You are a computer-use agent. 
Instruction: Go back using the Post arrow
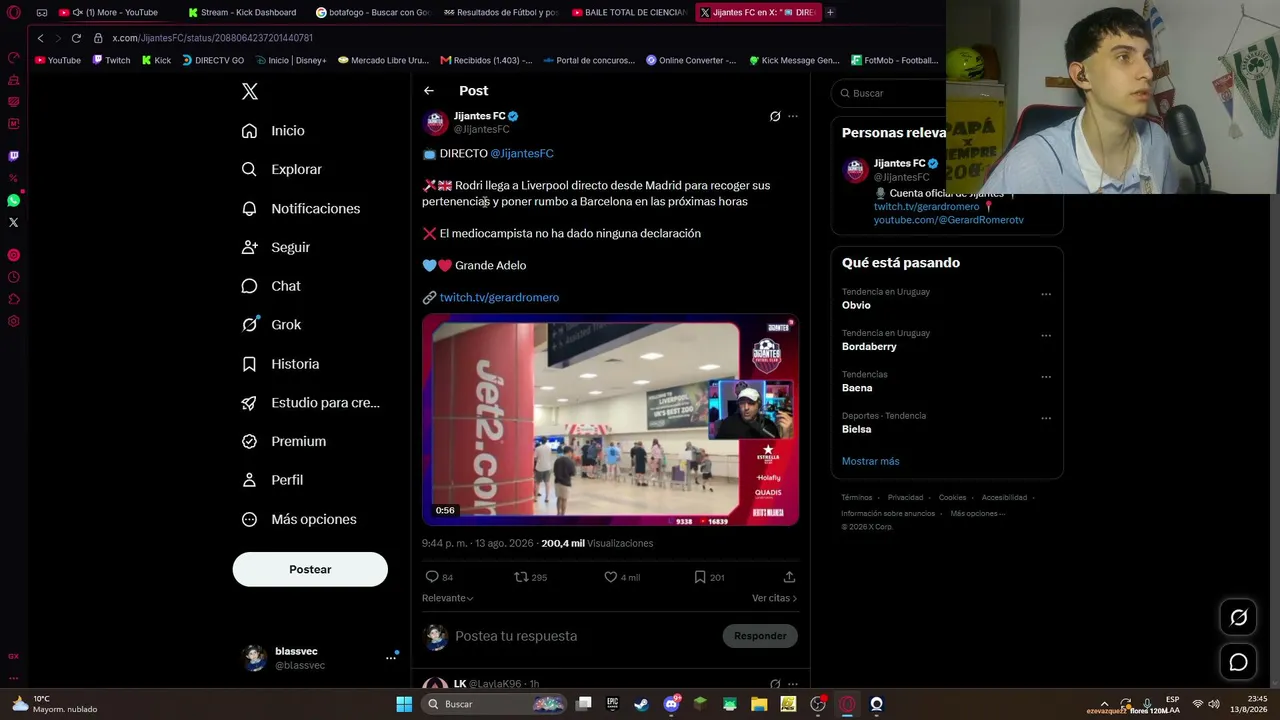click(x=429, y=91)
